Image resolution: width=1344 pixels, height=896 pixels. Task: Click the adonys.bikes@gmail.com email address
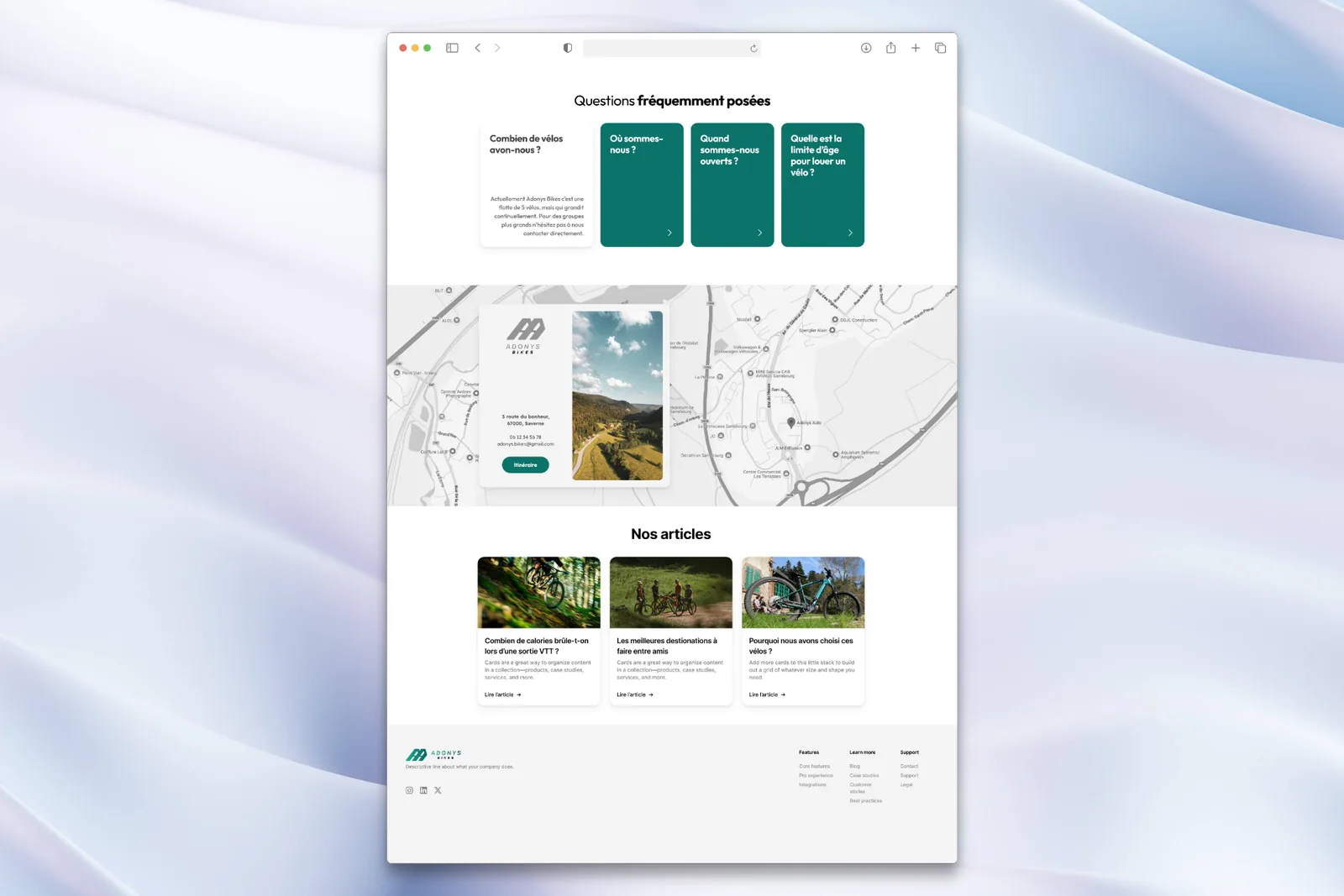pyautogui.click(x=526, y=444)
